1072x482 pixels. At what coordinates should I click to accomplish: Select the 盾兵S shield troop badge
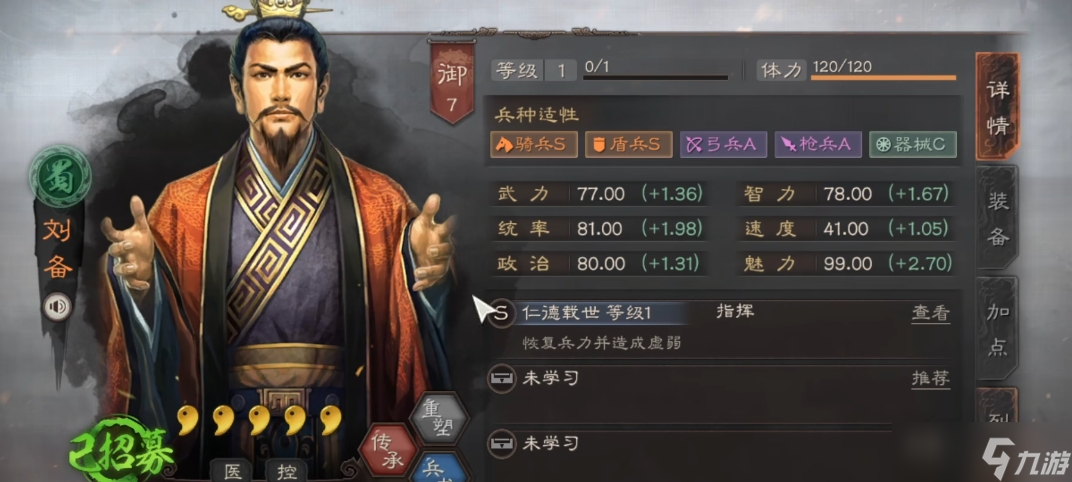[x=628, y=144]
